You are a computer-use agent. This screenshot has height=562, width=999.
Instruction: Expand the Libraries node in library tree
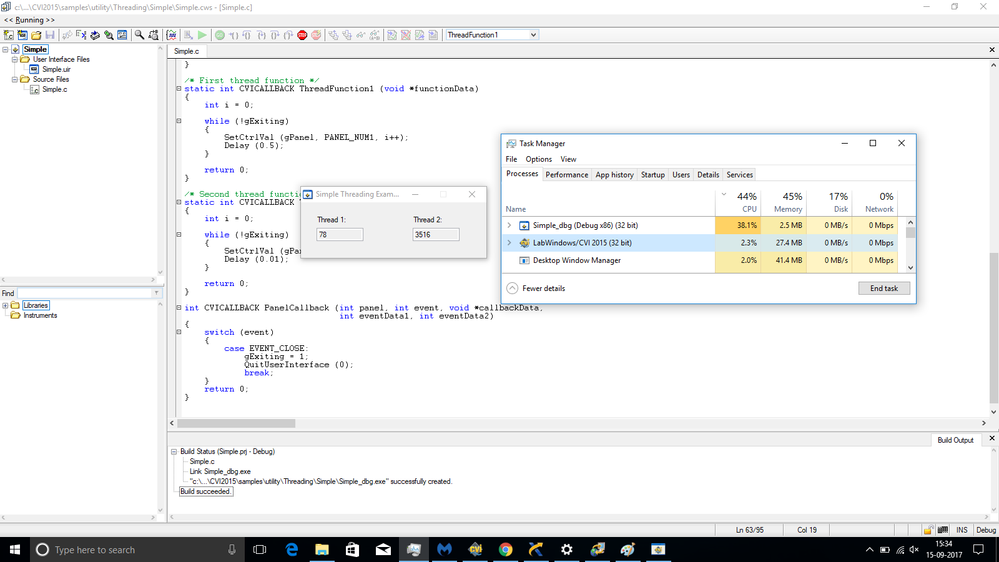coord(6,306)
